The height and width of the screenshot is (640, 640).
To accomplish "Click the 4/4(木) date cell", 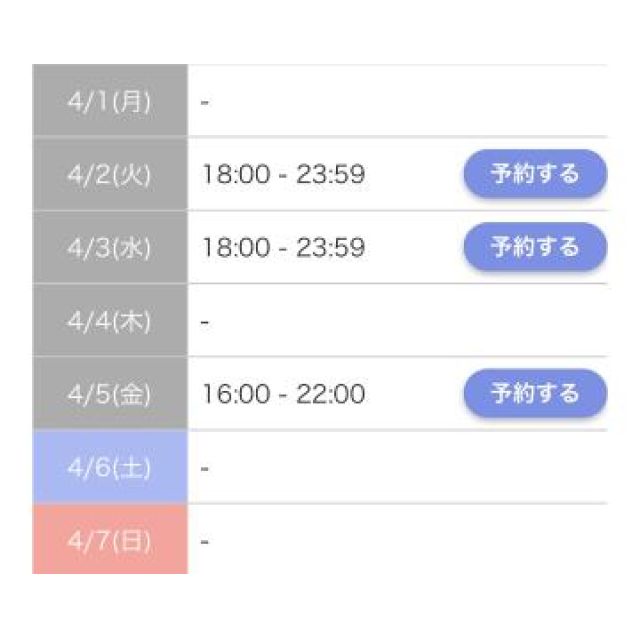I will pos(110,321).
